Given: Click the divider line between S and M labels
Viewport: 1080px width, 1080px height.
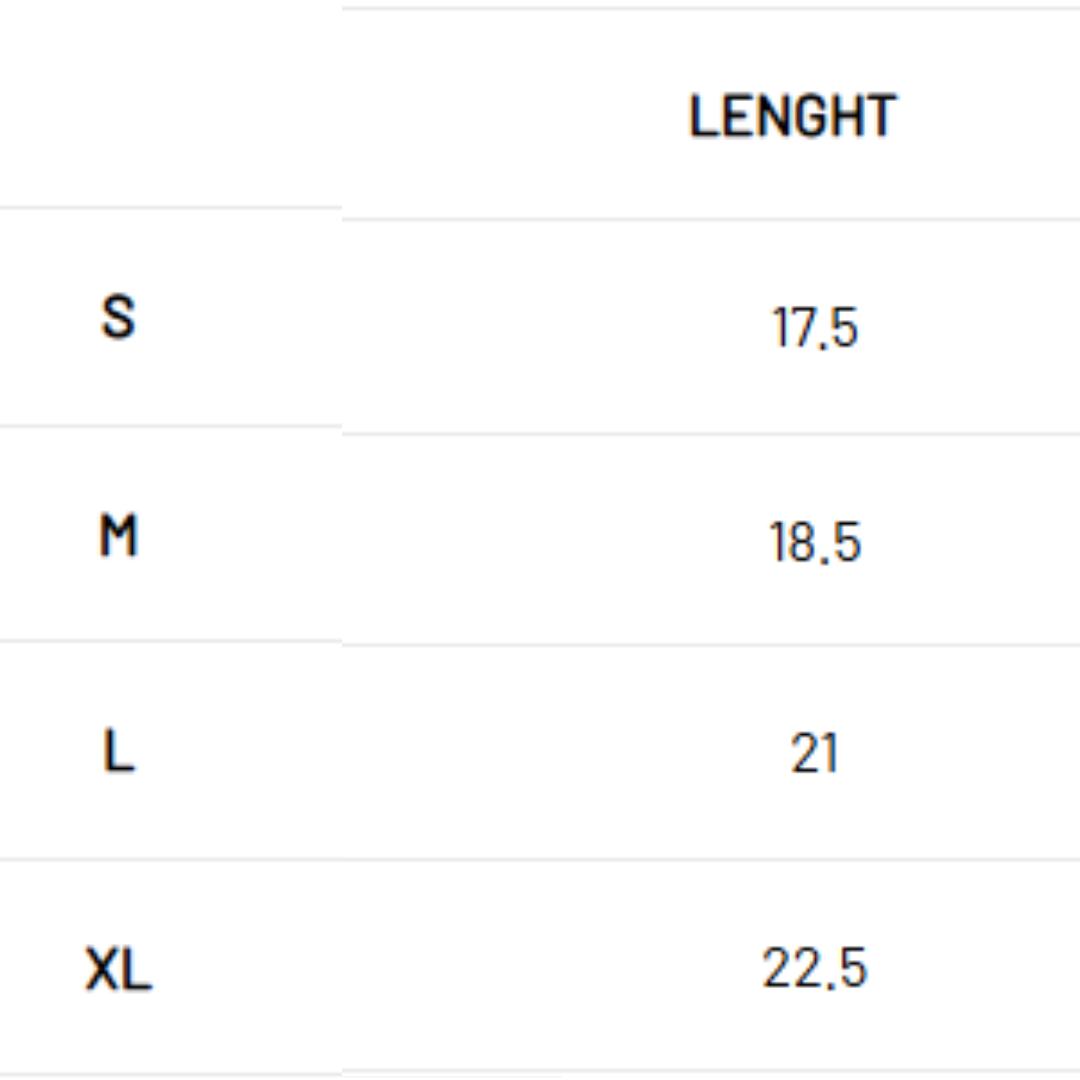Looking at the screenshot, I should coord(170,426).
